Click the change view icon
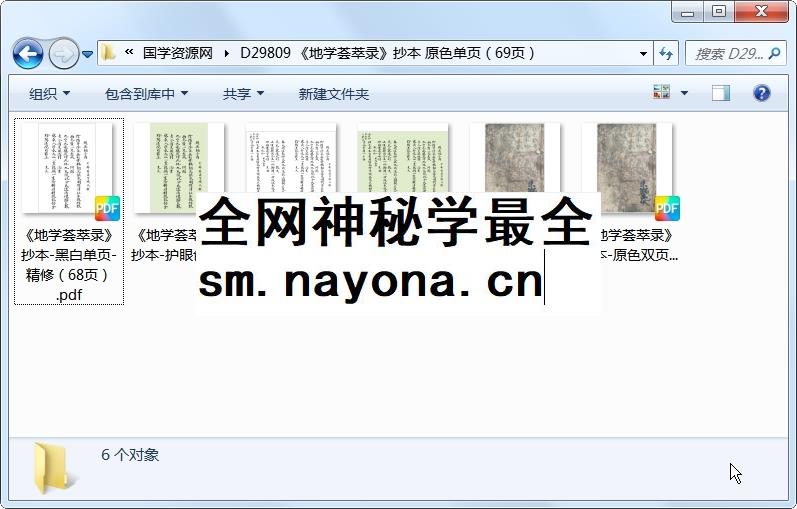797x509 pixels. coord(661,93)
